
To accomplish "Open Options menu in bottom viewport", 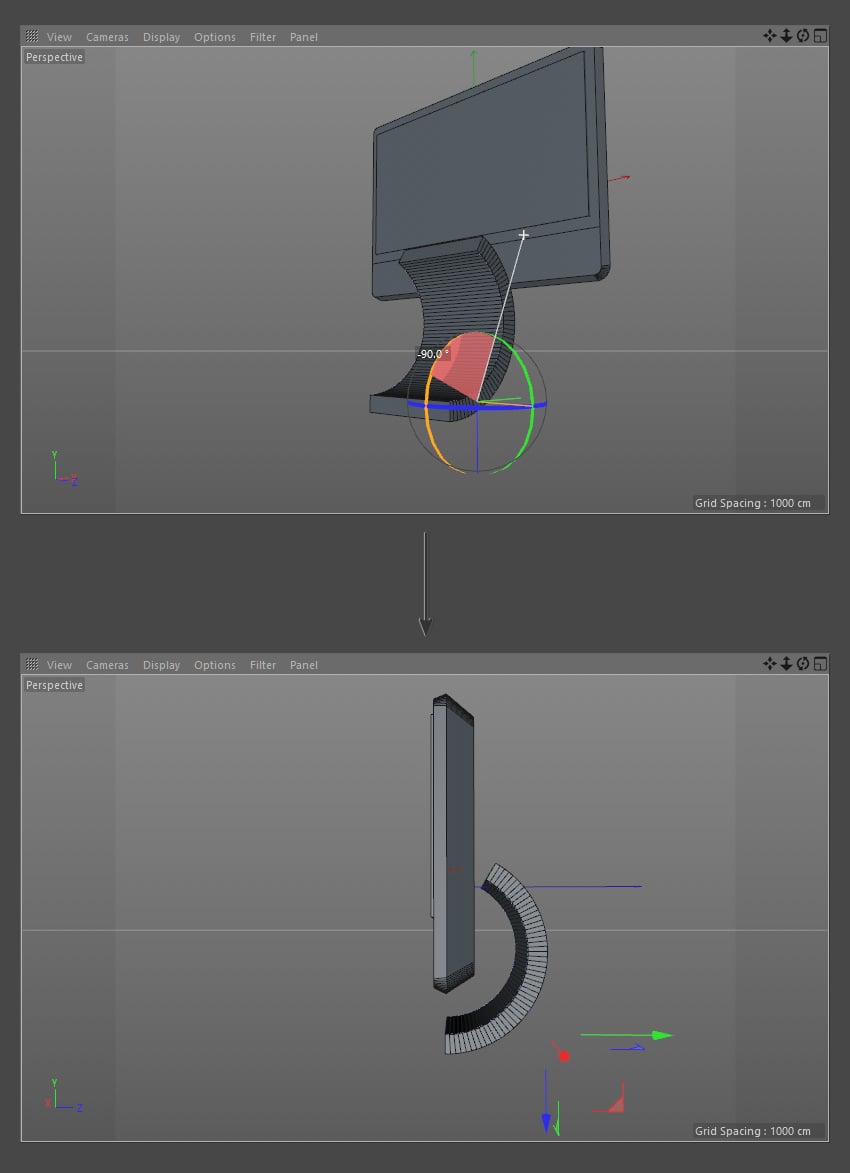I will point(215,664).
